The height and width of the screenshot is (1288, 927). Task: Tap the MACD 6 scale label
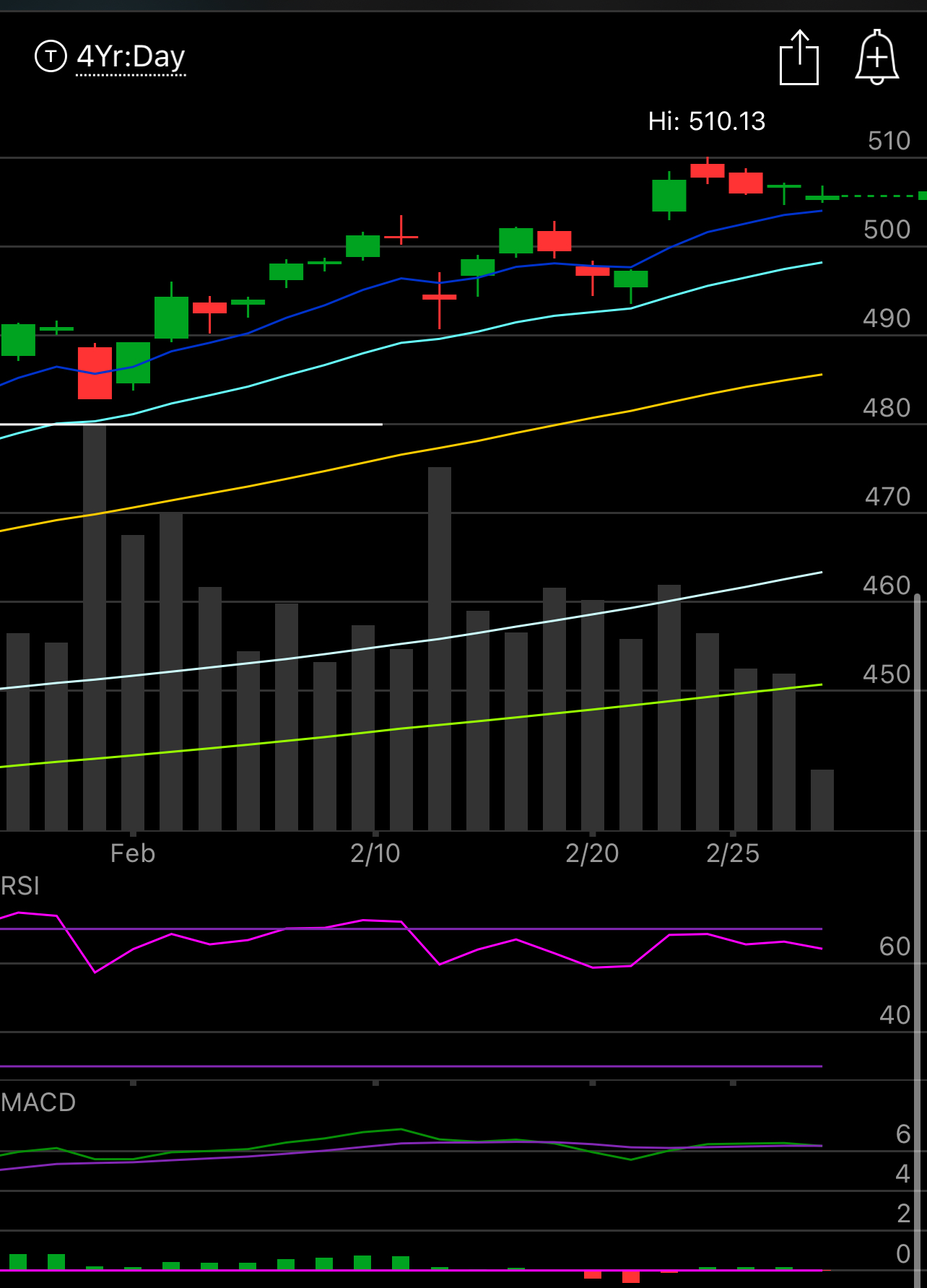pyautogui.click(x=903, y=1134)
